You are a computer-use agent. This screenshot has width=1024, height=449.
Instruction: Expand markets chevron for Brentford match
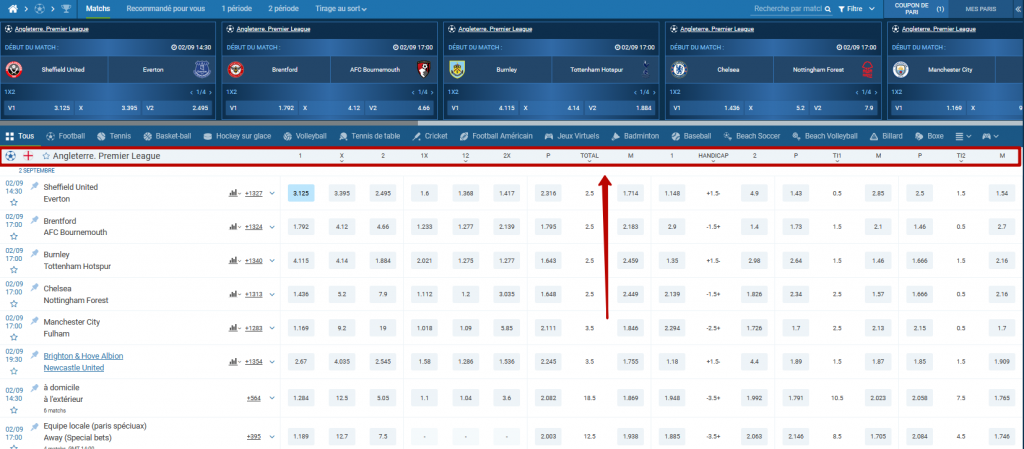(272, 227)
